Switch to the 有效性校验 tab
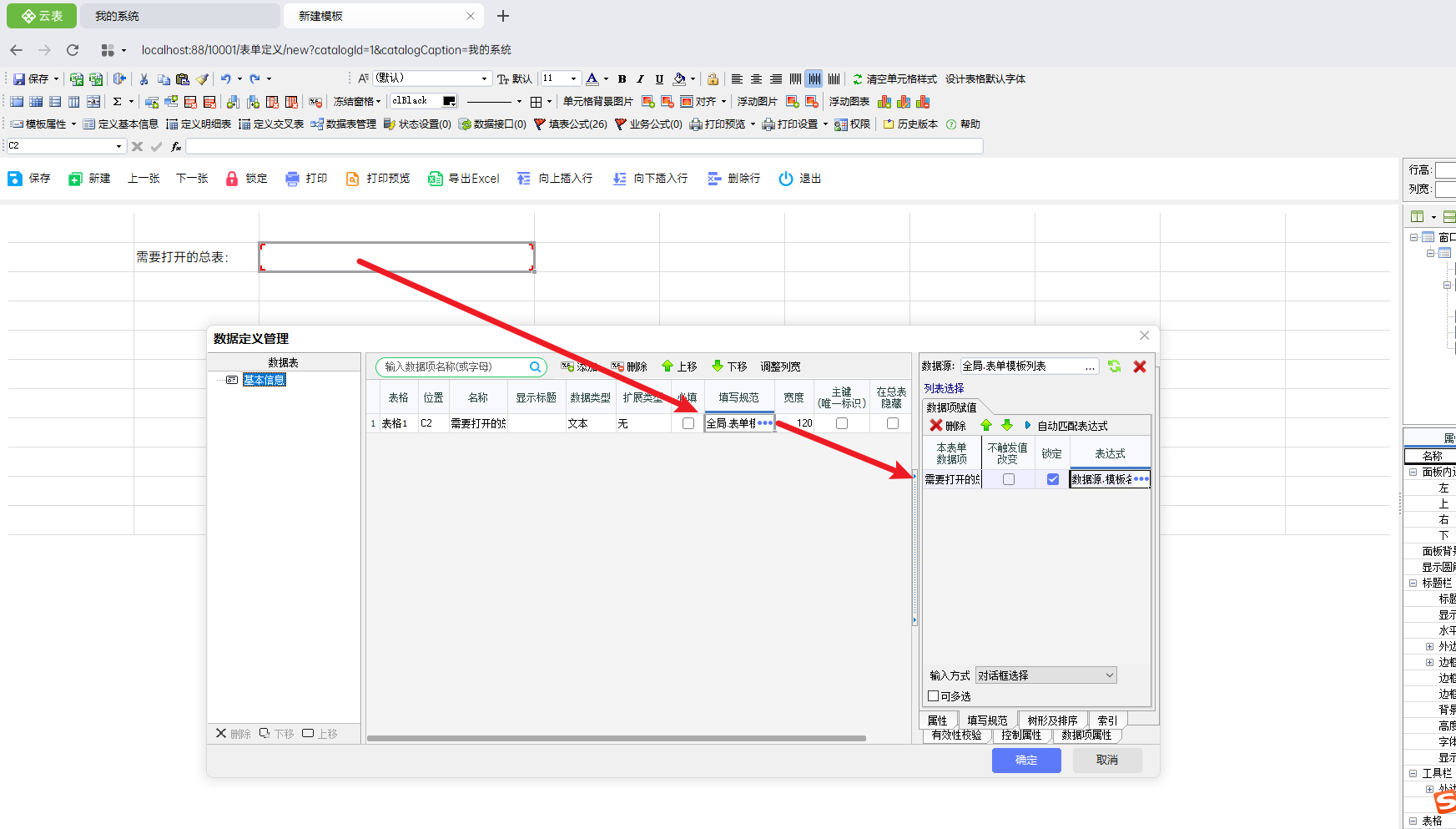The image size is (1456, 829). [x=956, y=735]
